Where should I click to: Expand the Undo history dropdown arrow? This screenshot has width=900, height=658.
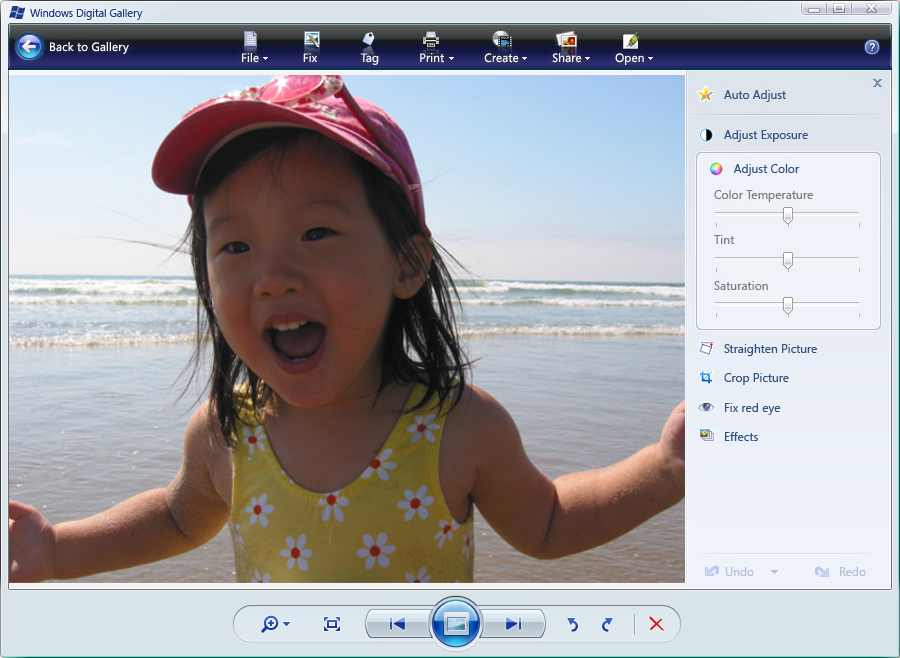point(774,572)
